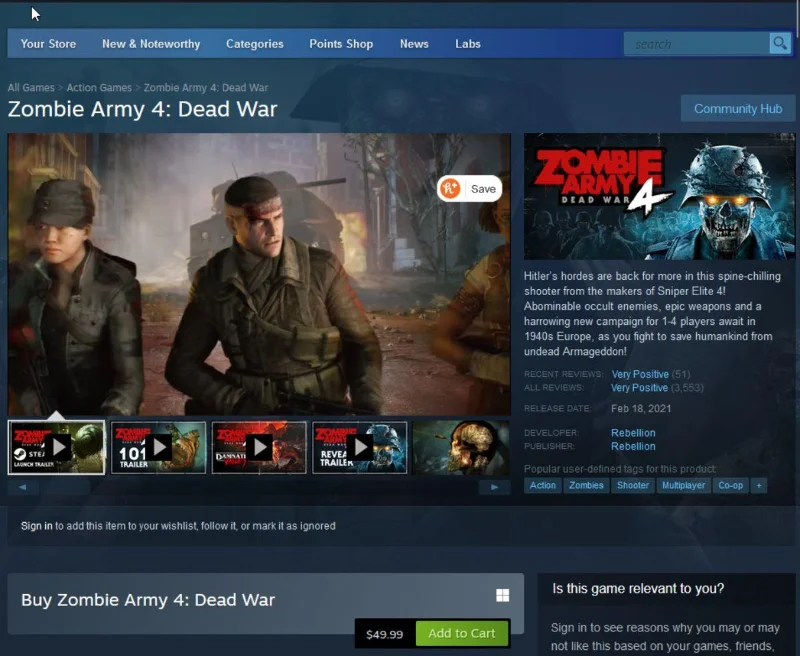
Task: Click the main video player area
Action: [259, 274]
